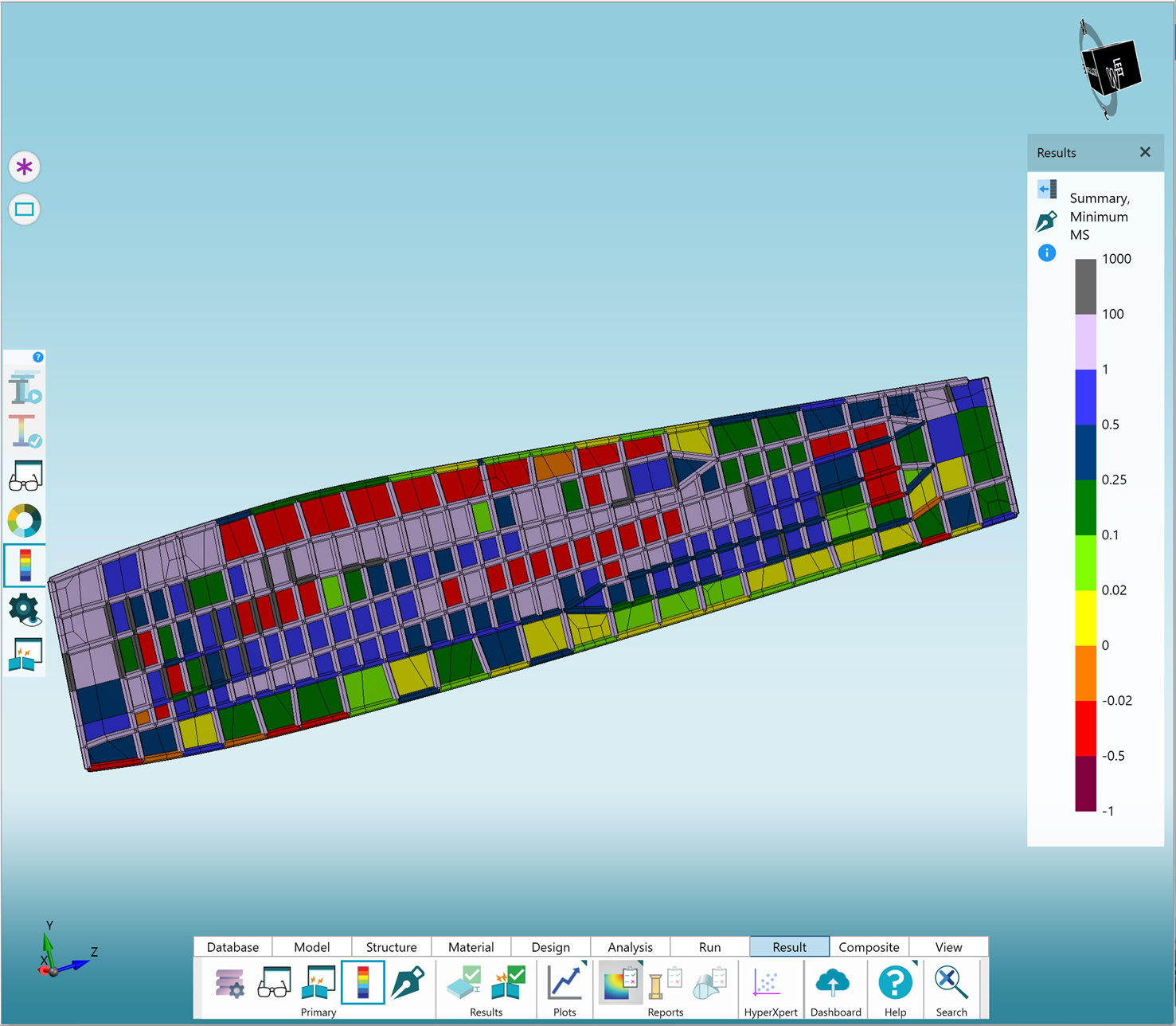Click the pen edit icon in Results panel

pyautogui.click(x=1046, y=221)
